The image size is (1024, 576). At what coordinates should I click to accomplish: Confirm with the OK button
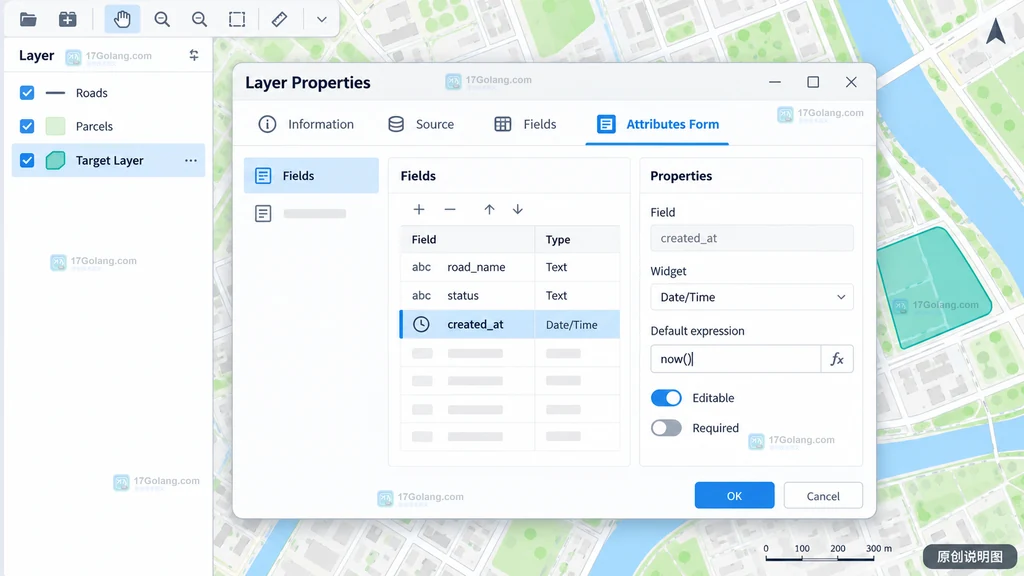click(734, 496)
